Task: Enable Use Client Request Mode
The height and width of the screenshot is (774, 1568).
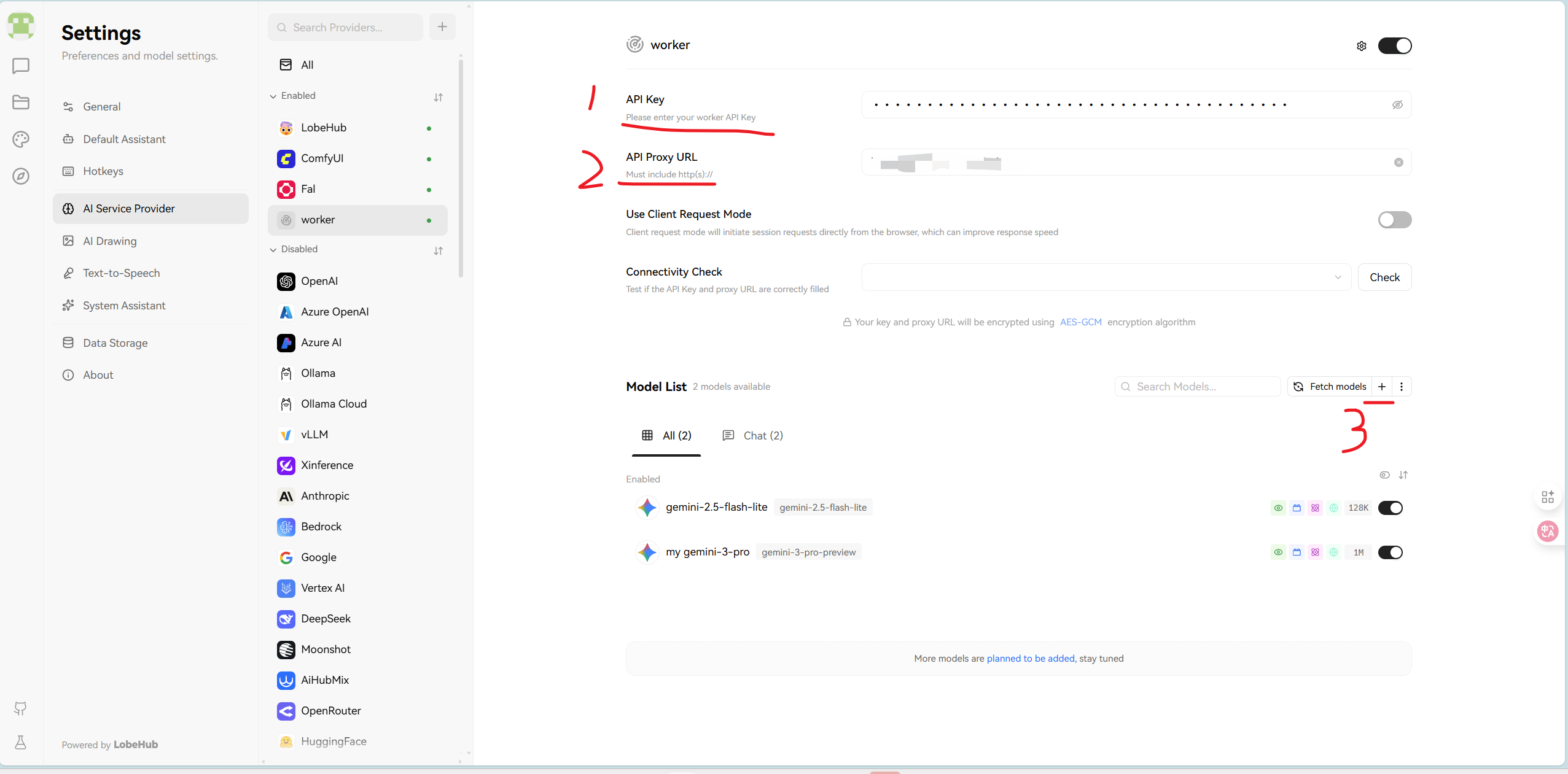Action: [1394, 220]
